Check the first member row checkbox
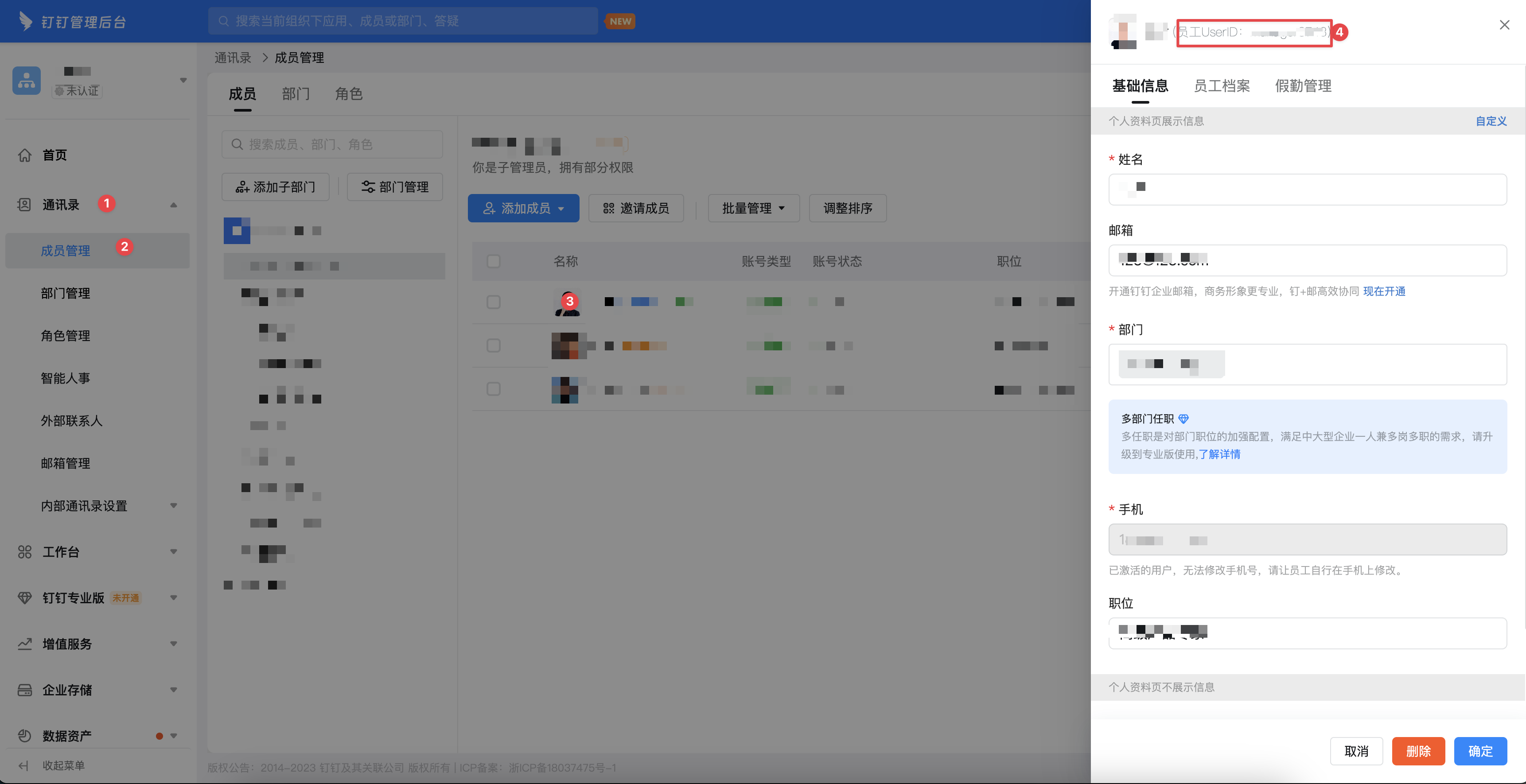This screenshot has height=784, width=1526. pyautogui.click(x=493, y=302)
